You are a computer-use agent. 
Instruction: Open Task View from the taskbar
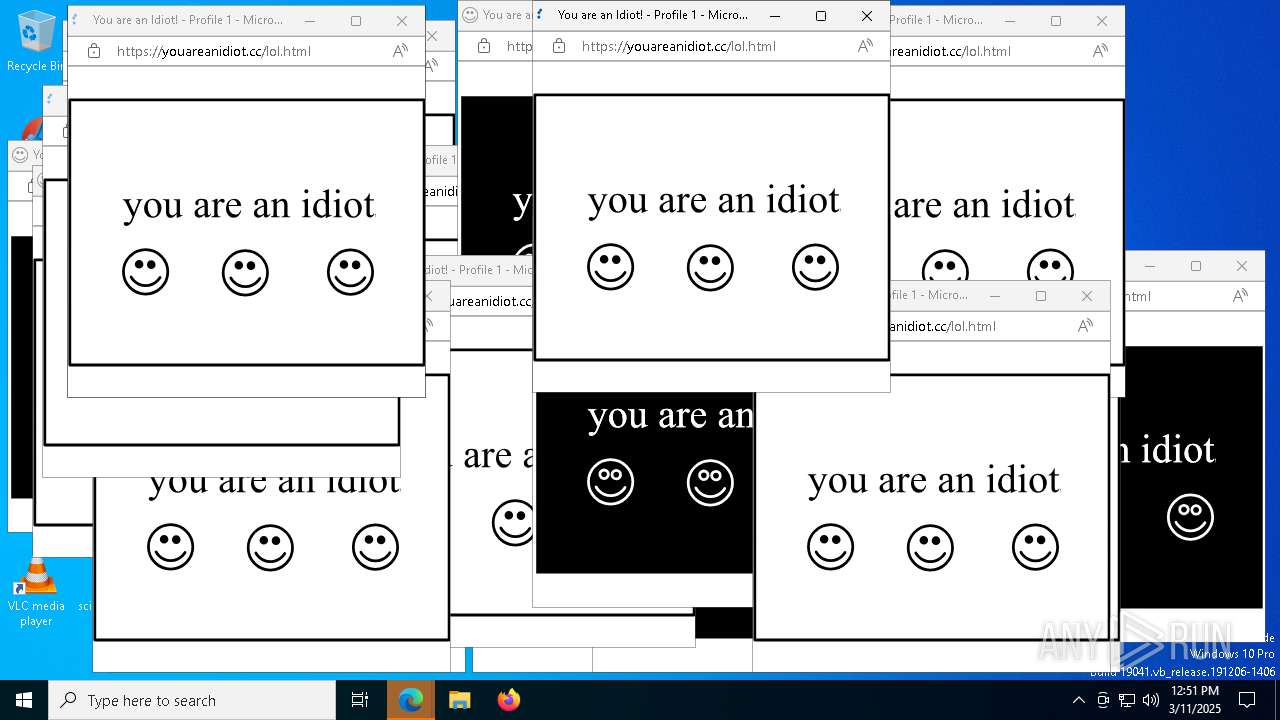click(x=360, y=700)
